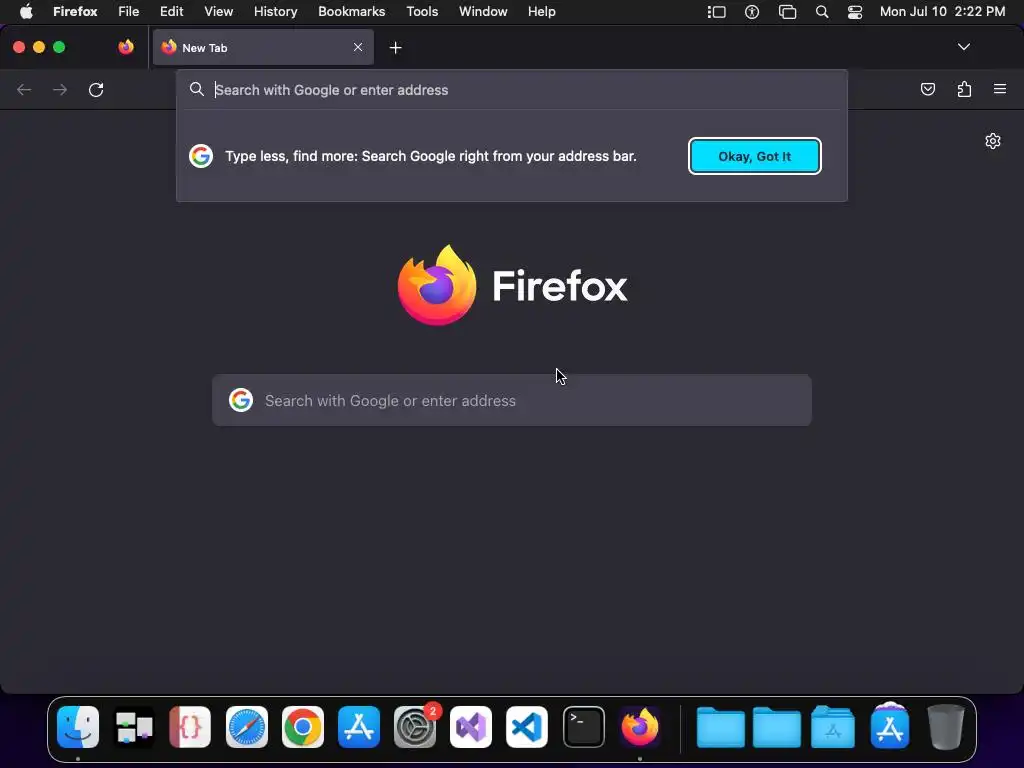
Task: Click the Back navigation arrow
Action: tap(24, 89)
